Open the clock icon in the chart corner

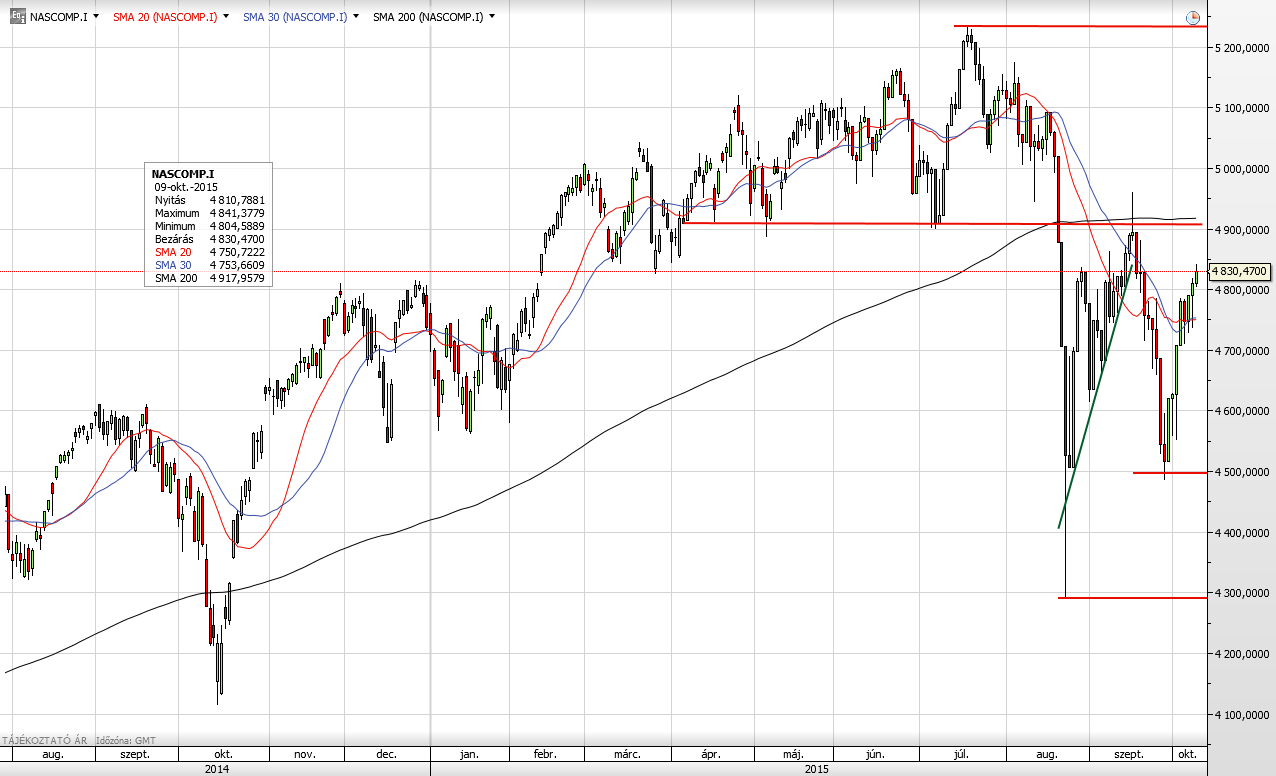1193,18
